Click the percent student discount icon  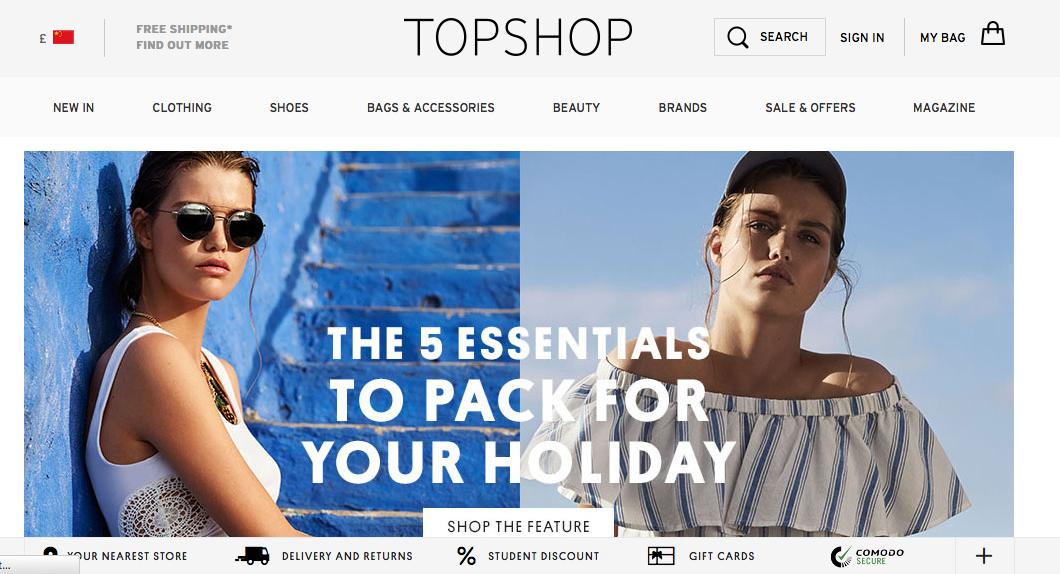click(x=466, y=556)
